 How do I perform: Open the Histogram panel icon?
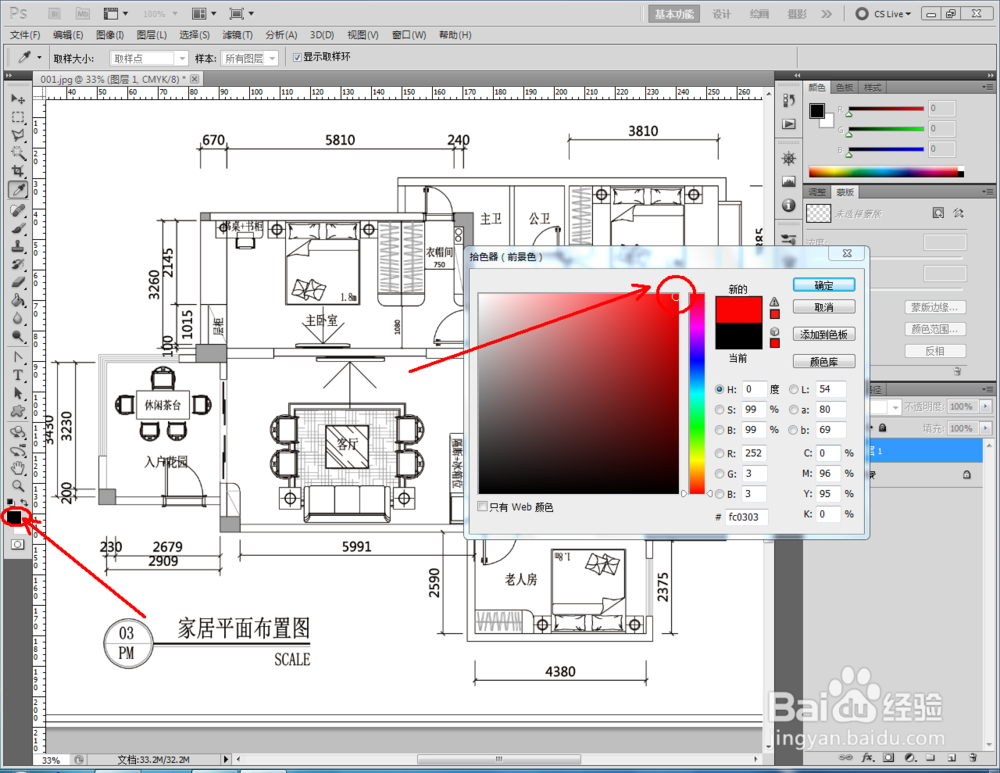789,182
